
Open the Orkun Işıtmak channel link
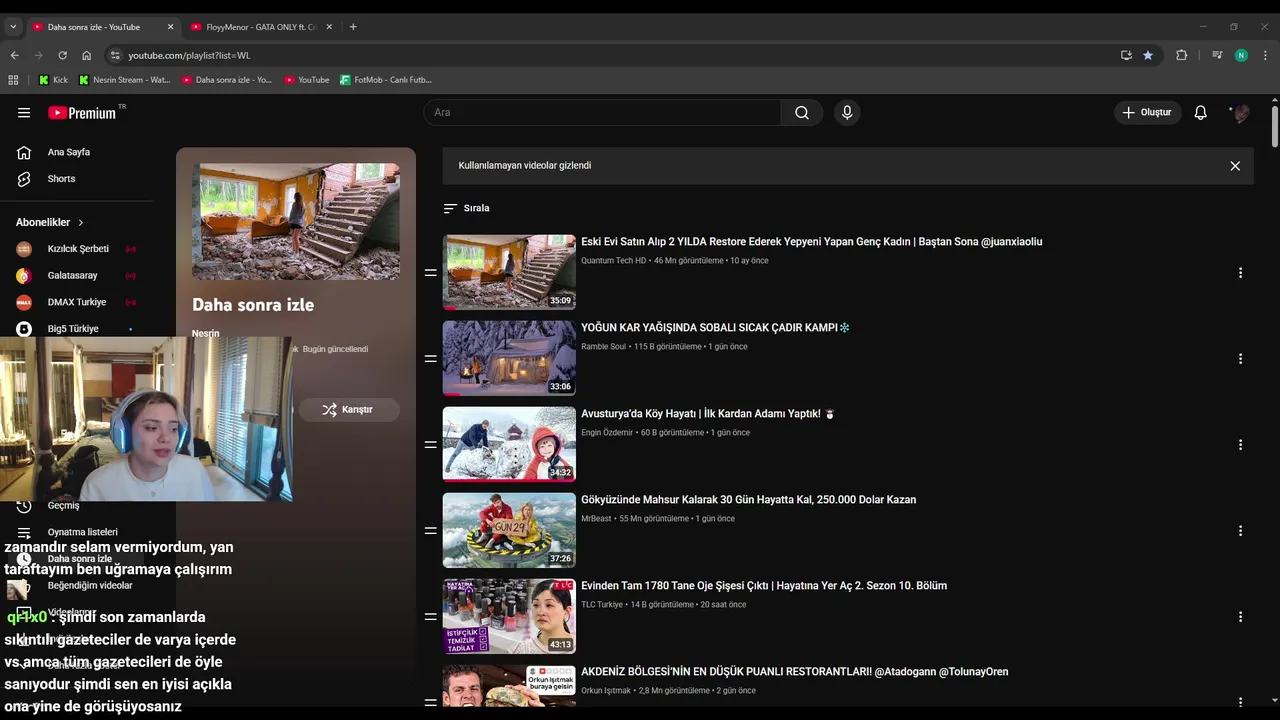606,691
